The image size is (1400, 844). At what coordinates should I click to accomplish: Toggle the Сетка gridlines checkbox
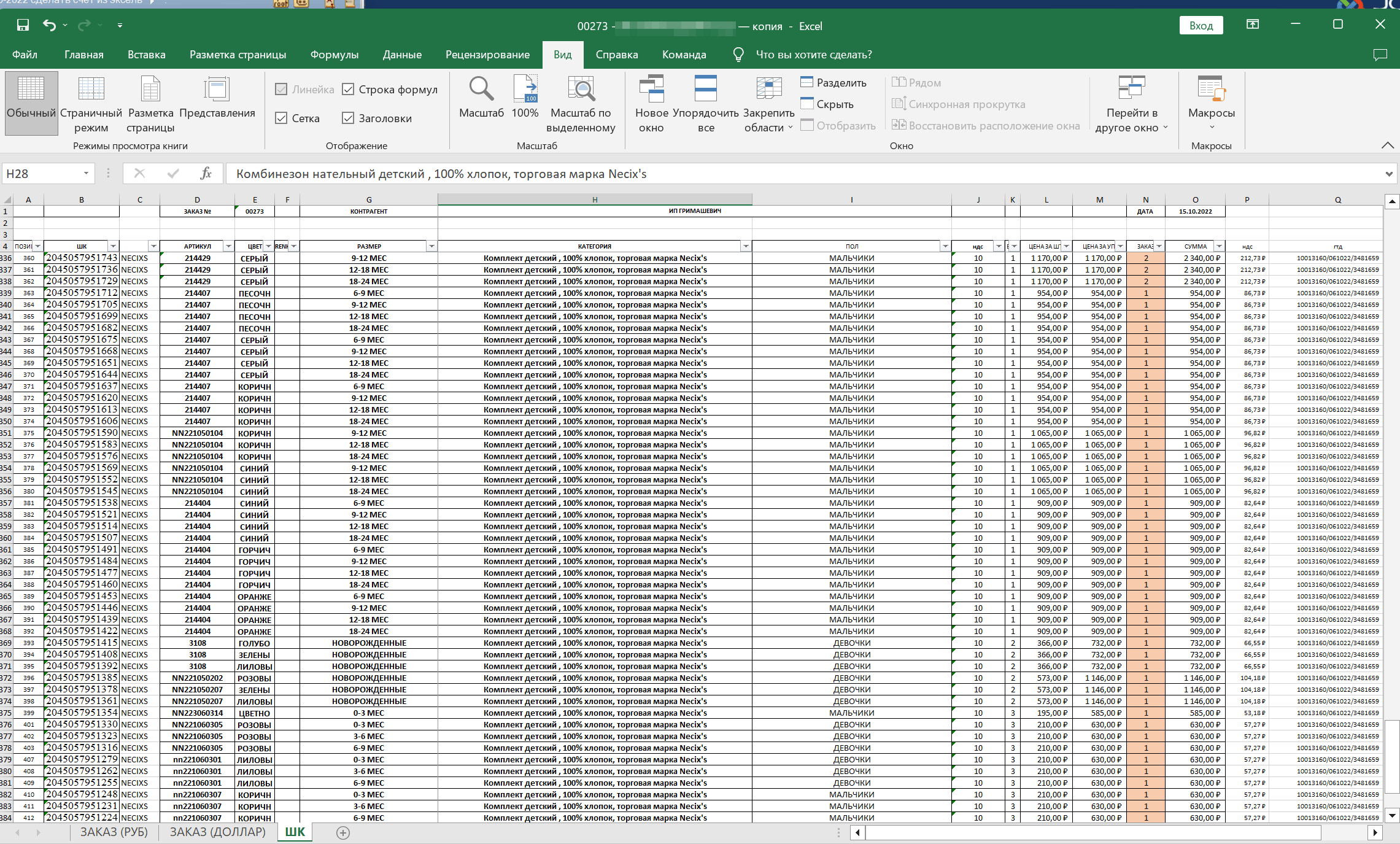282,118
